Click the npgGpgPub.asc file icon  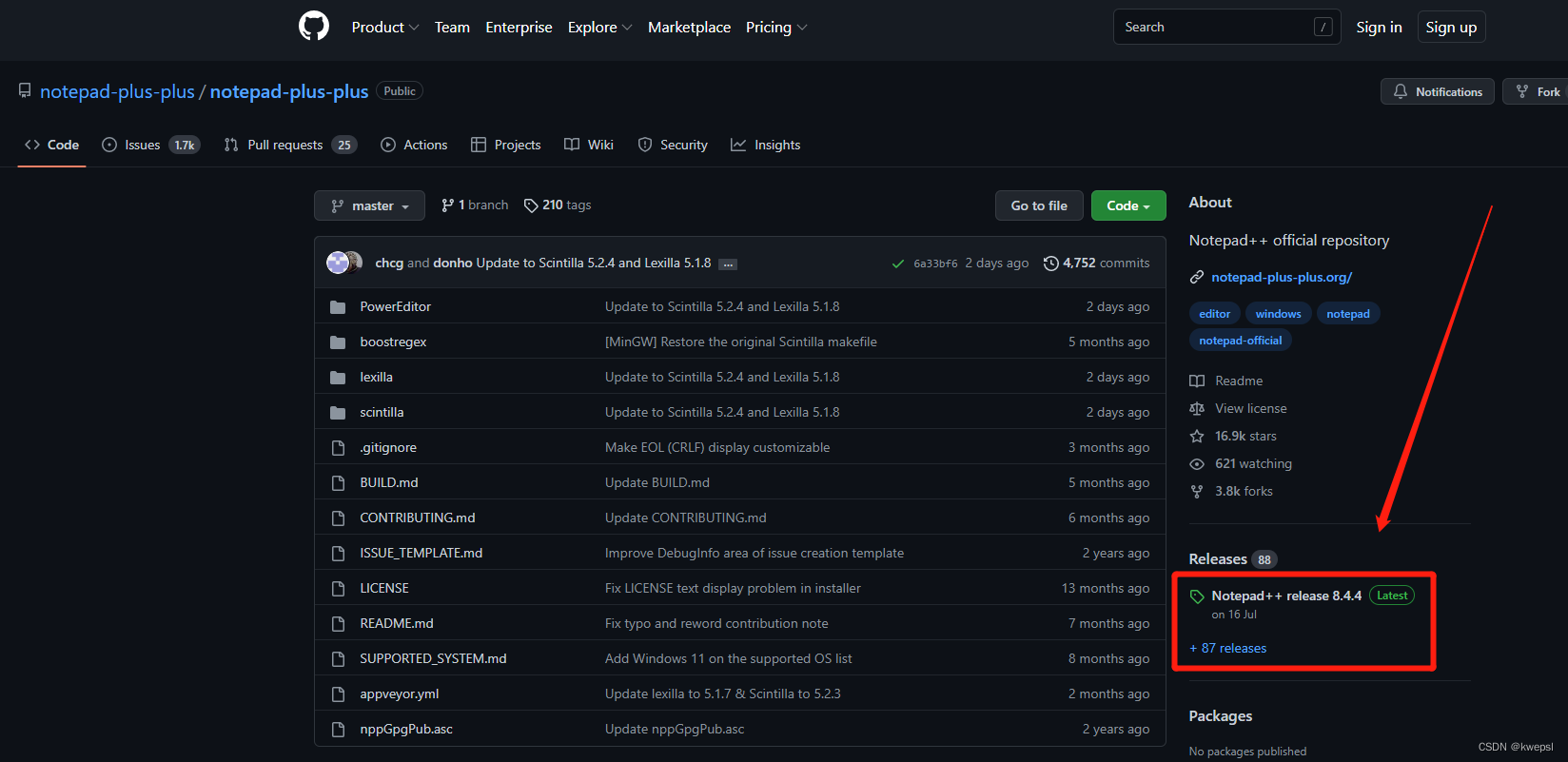338,729
